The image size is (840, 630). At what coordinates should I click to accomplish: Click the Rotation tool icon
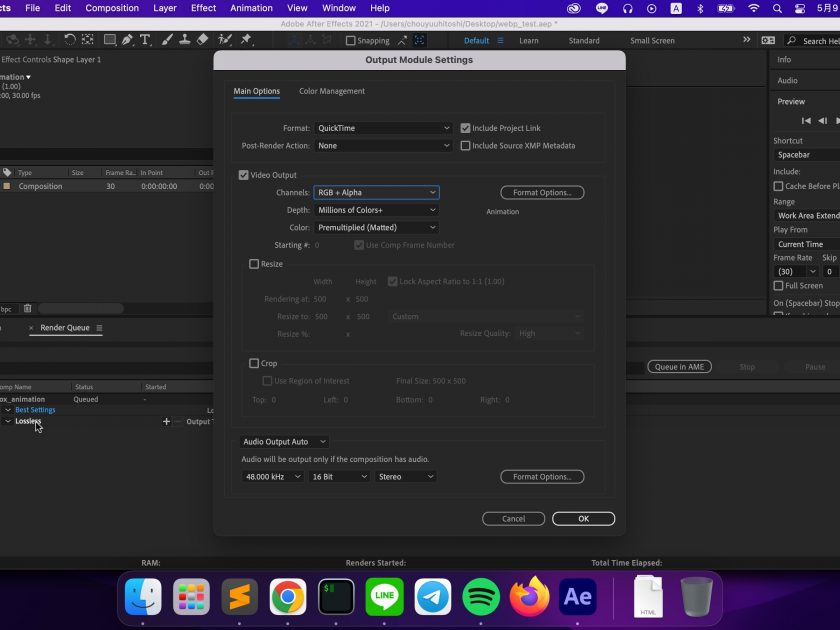[69, 40]
